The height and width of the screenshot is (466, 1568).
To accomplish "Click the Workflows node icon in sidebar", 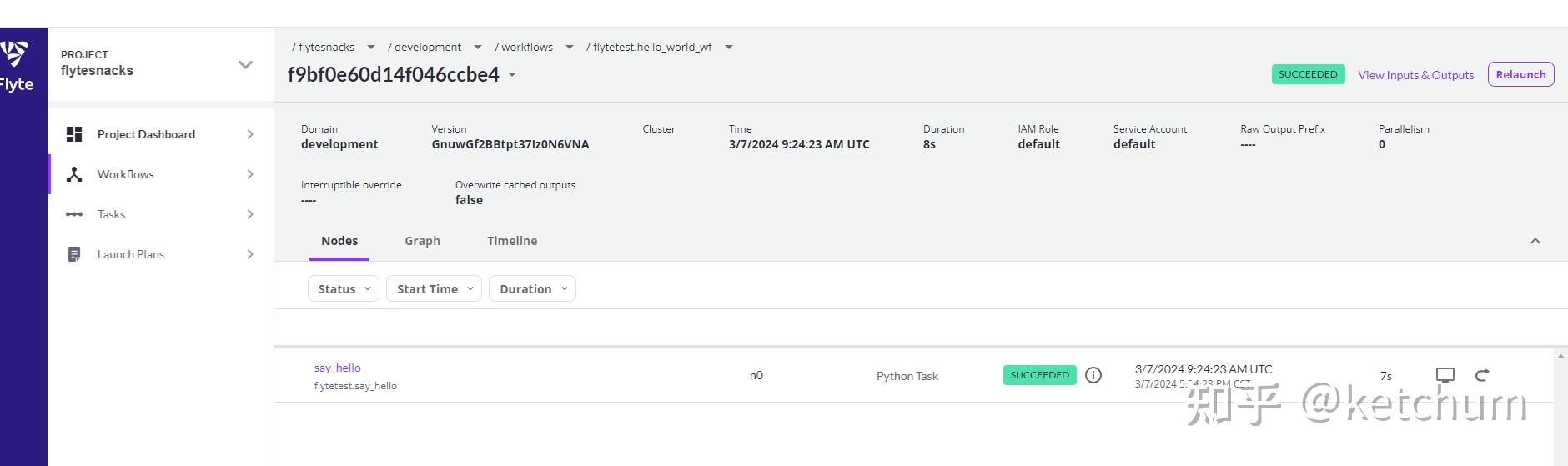I will click(74, 174).
